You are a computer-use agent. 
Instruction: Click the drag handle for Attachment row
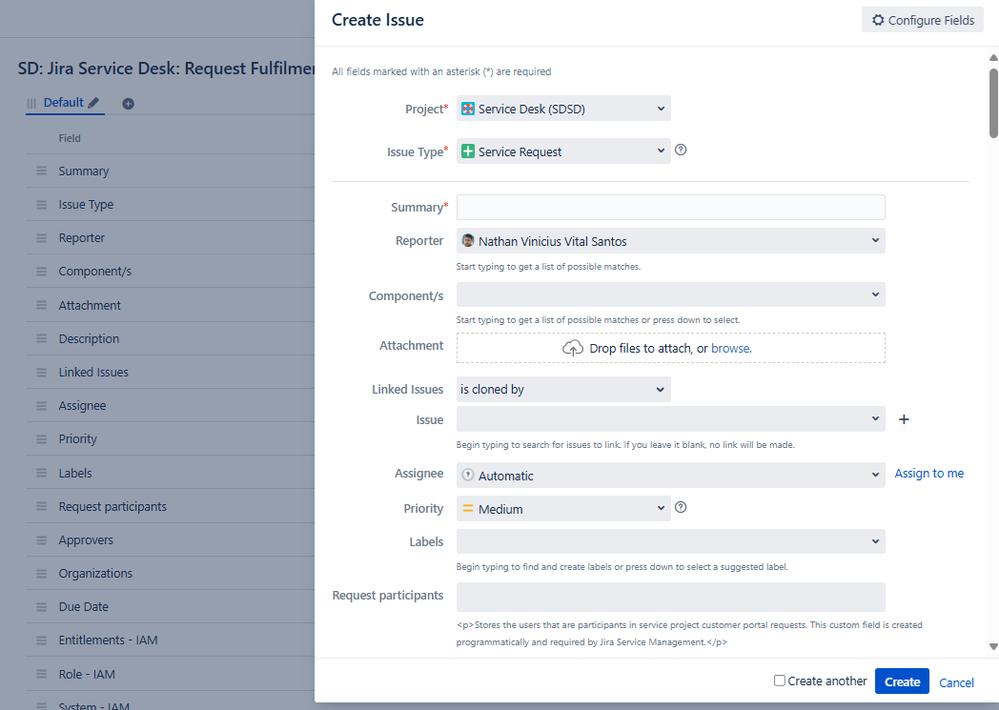(41, 305)
